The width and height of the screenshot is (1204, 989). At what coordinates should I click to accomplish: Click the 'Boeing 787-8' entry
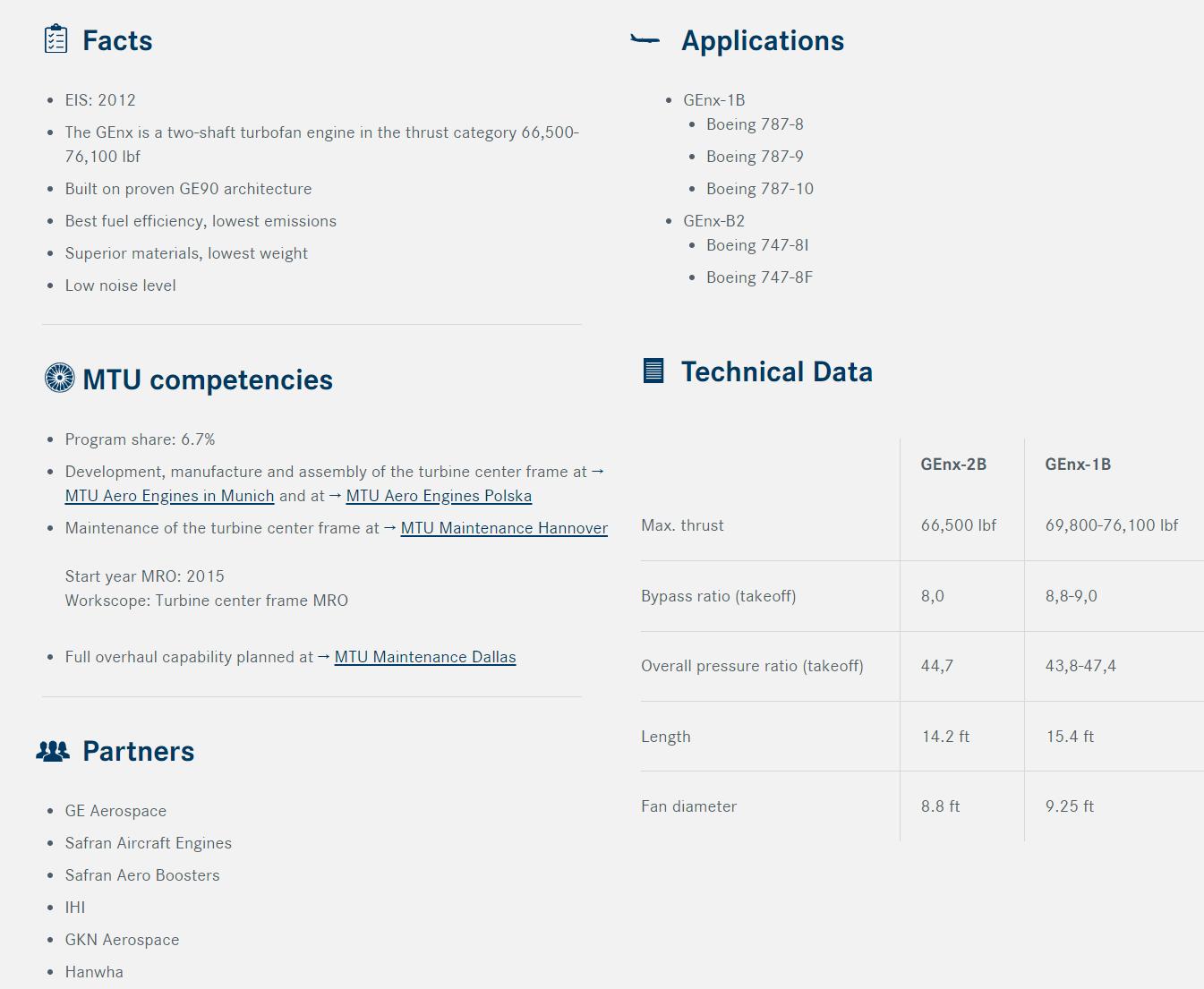[755, 124]
